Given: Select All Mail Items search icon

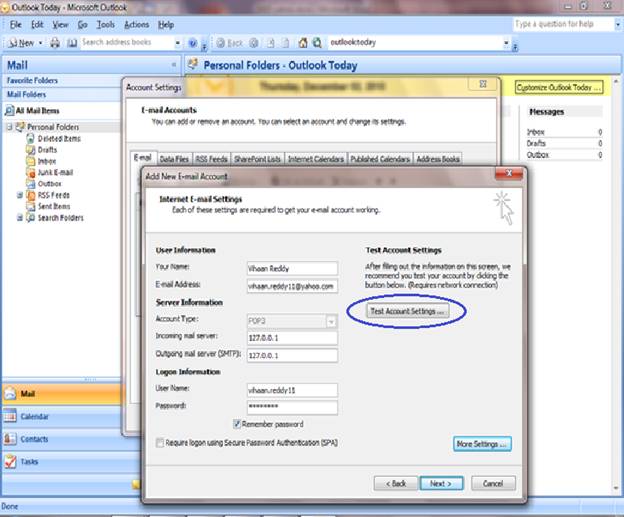Looking at the screenshot, I should pyautogui.click(x=10, y=111).
